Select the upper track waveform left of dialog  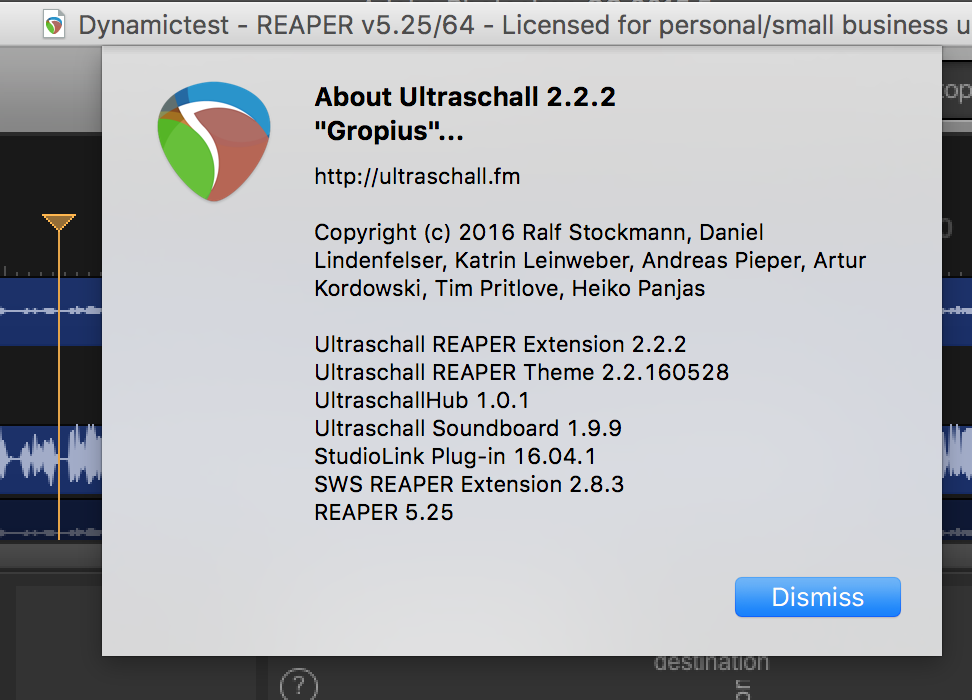tap(50, 311)
